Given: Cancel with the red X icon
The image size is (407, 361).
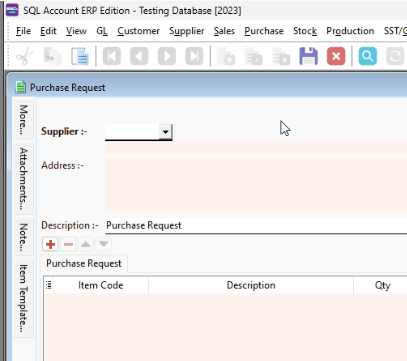Looking at the screenshot, I should pos(336,56).
